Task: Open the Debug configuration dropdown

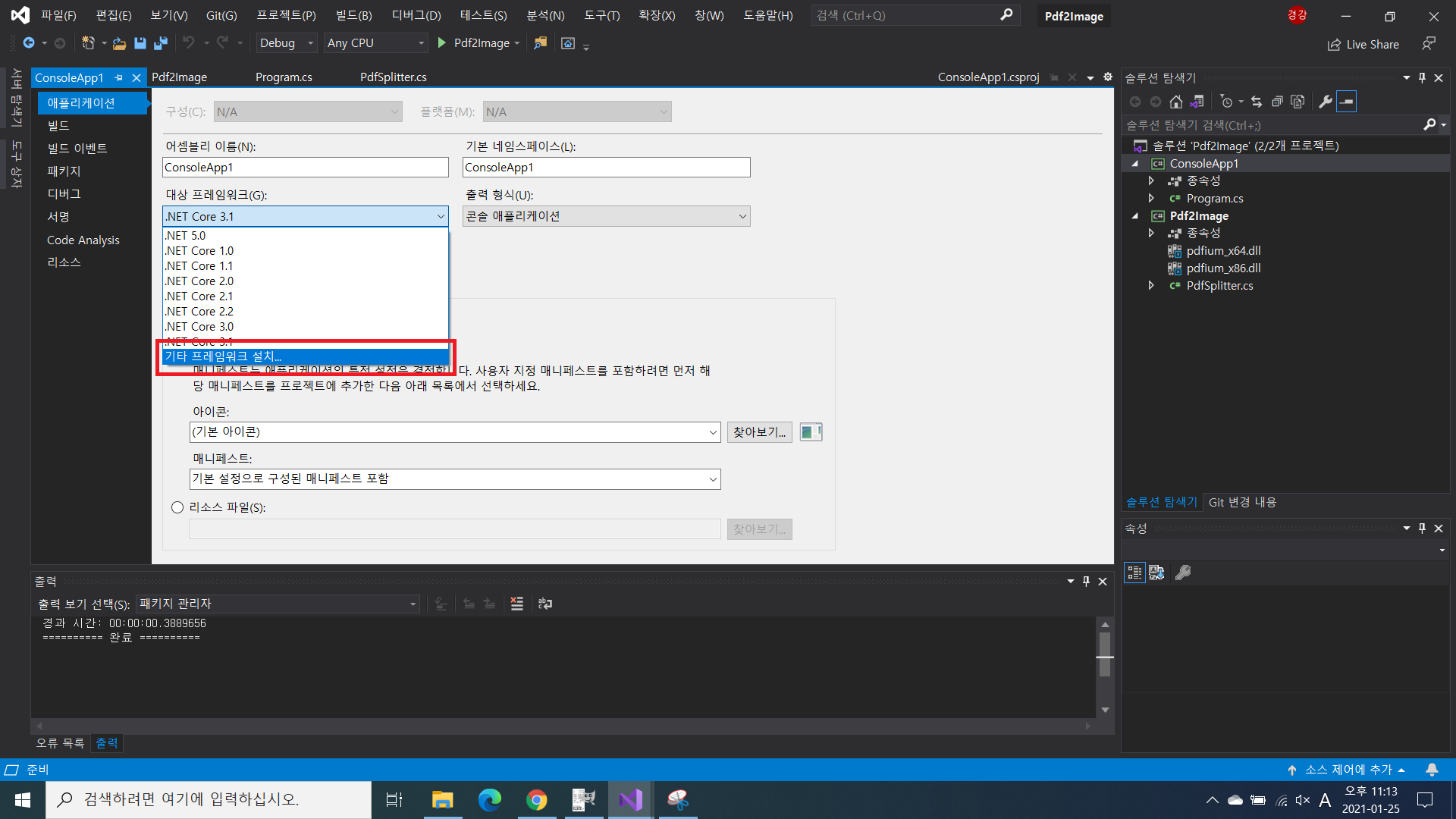Action: click(287, 43)
